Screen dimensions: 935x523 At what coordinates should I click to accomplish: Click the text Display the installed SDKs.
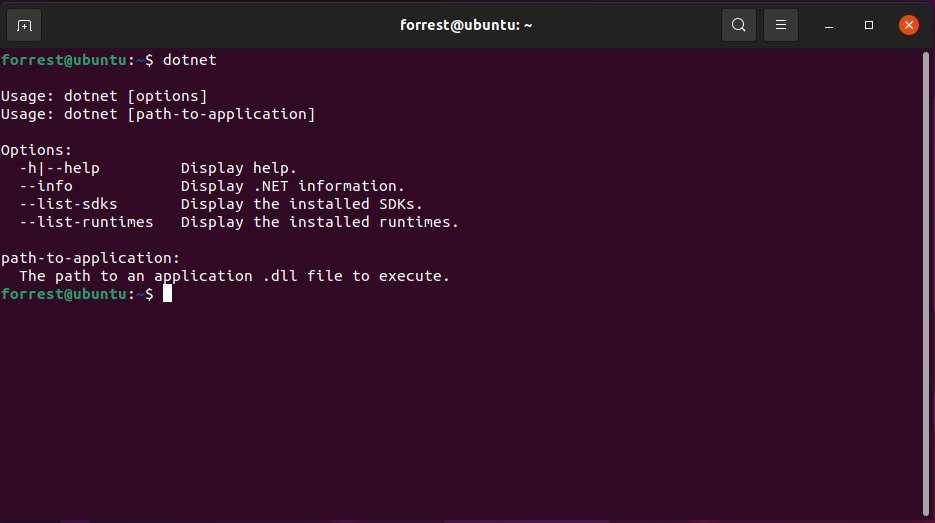(302, 204)
